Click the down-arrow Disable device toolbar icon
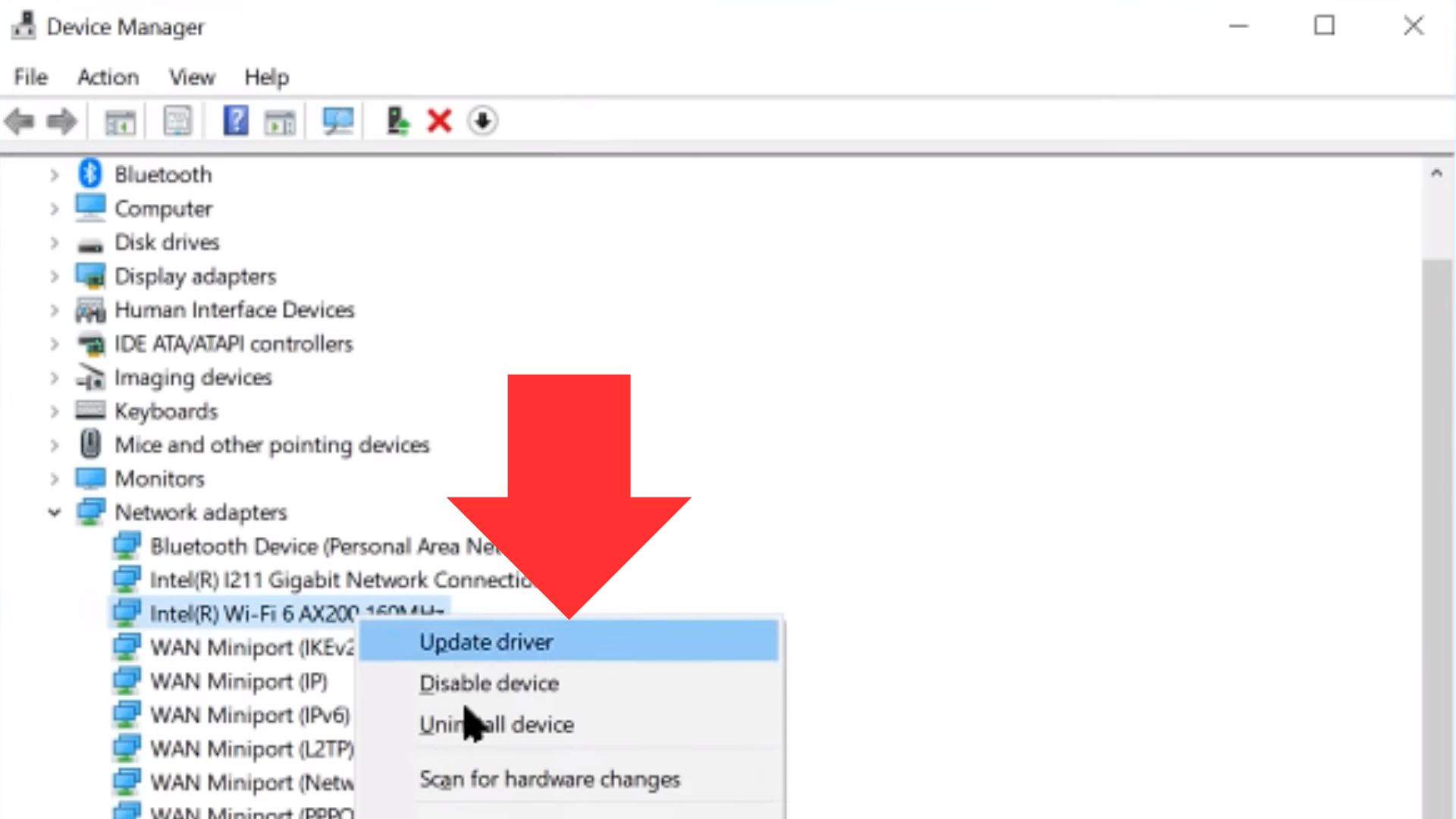 click(x=483, y=121)
